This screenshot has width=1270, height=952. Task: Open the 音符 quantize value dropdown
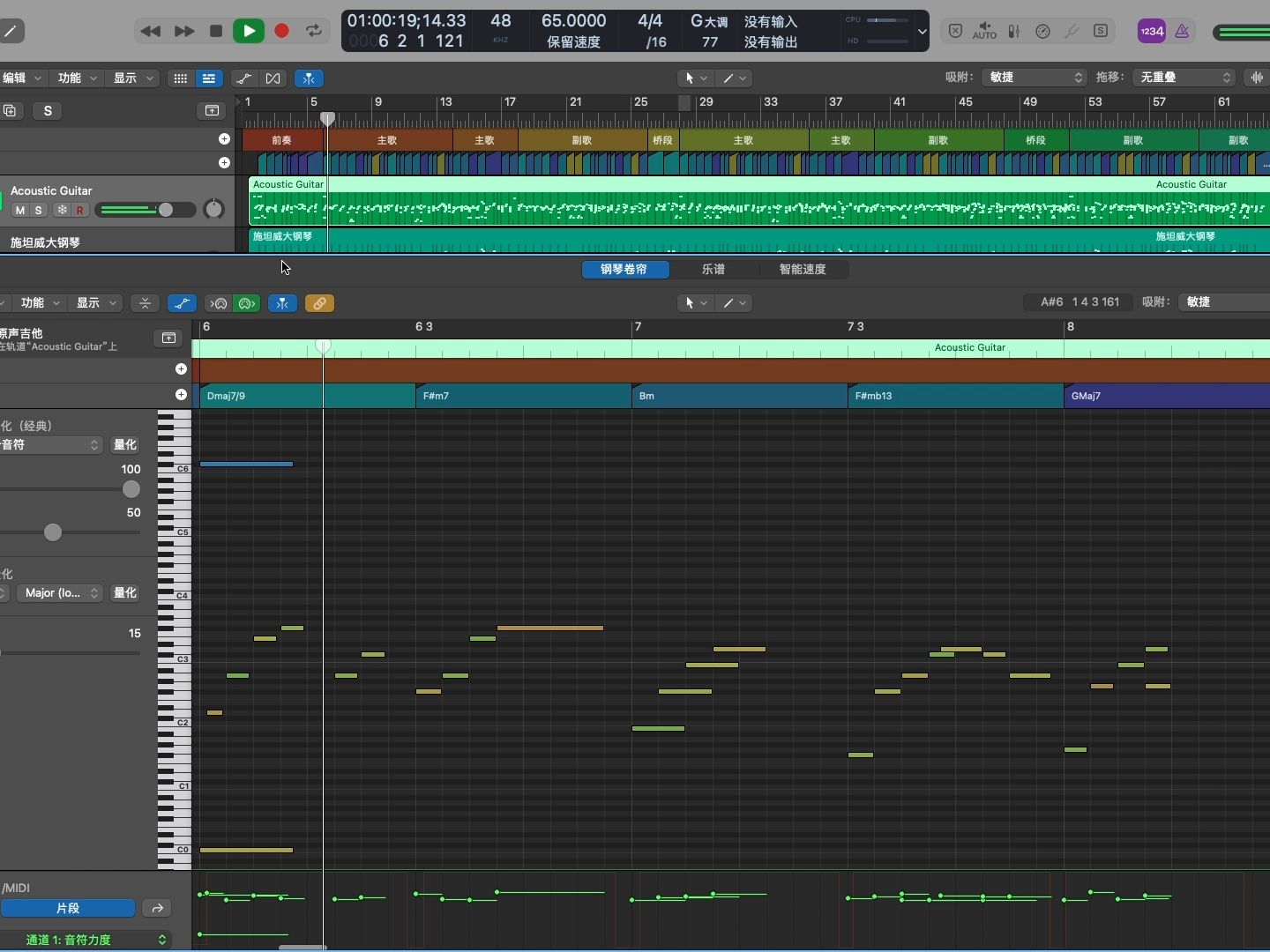coord(51,445)
